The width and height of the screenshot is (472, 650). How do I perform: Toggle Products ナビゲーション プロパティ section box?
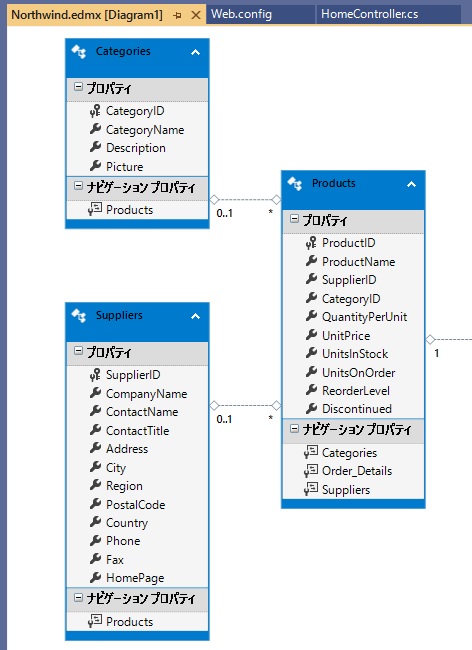click(294, 429)
